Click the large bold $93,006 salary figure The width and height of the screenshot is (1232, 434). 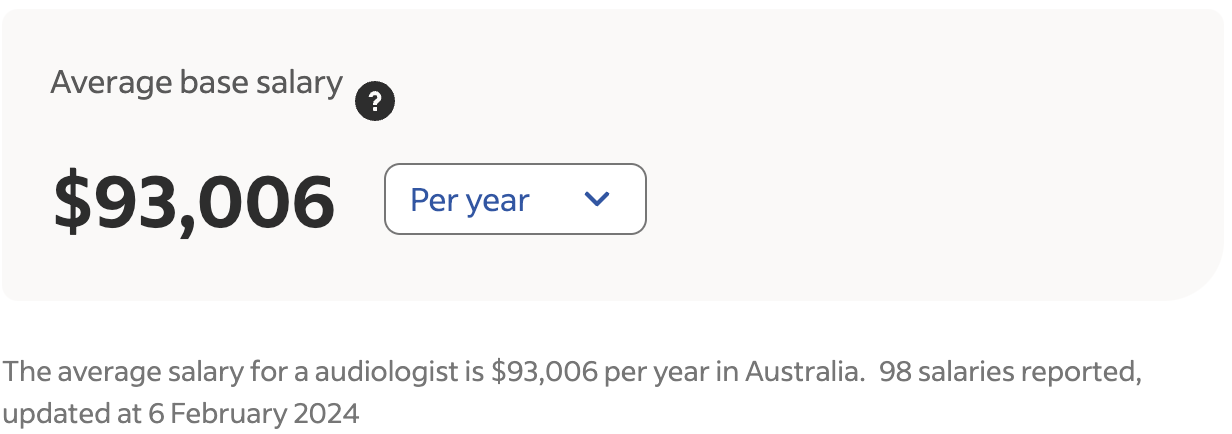[194, 202]
